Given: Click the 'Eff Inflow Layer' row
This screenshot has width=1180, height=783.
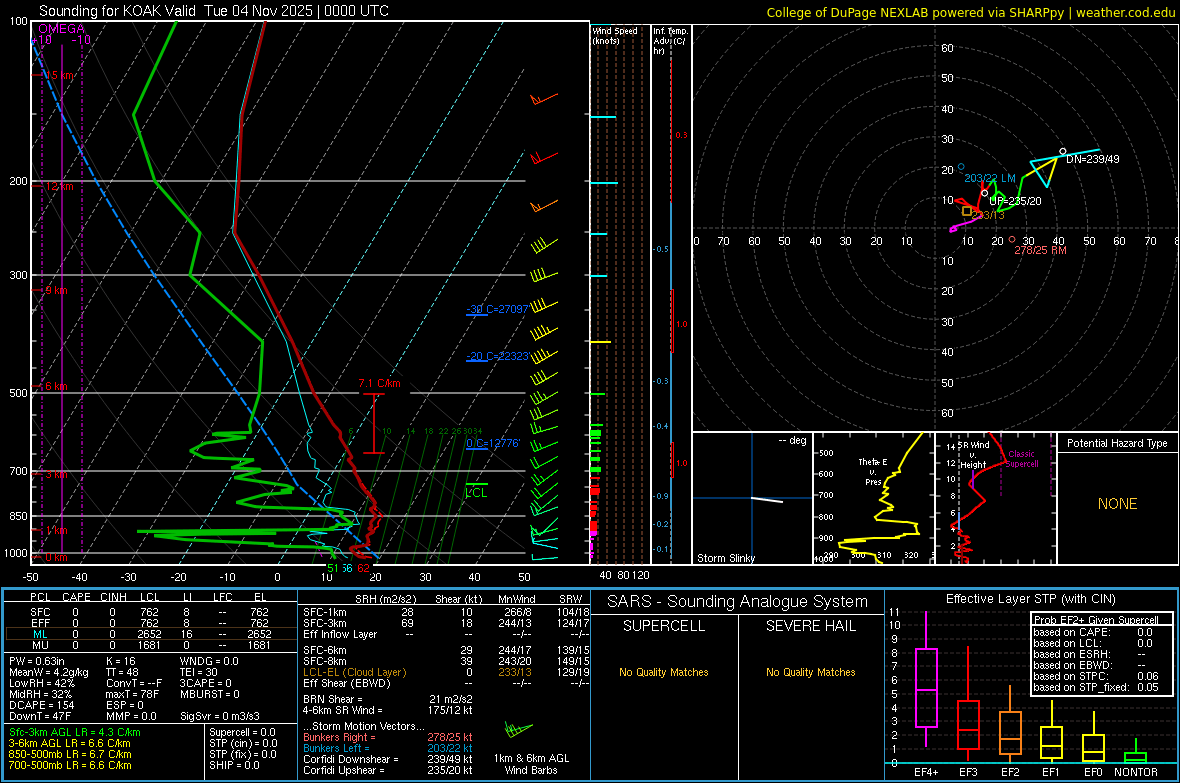Looking at the screenshot, I should pyautogui.click(x=446, y=634).
